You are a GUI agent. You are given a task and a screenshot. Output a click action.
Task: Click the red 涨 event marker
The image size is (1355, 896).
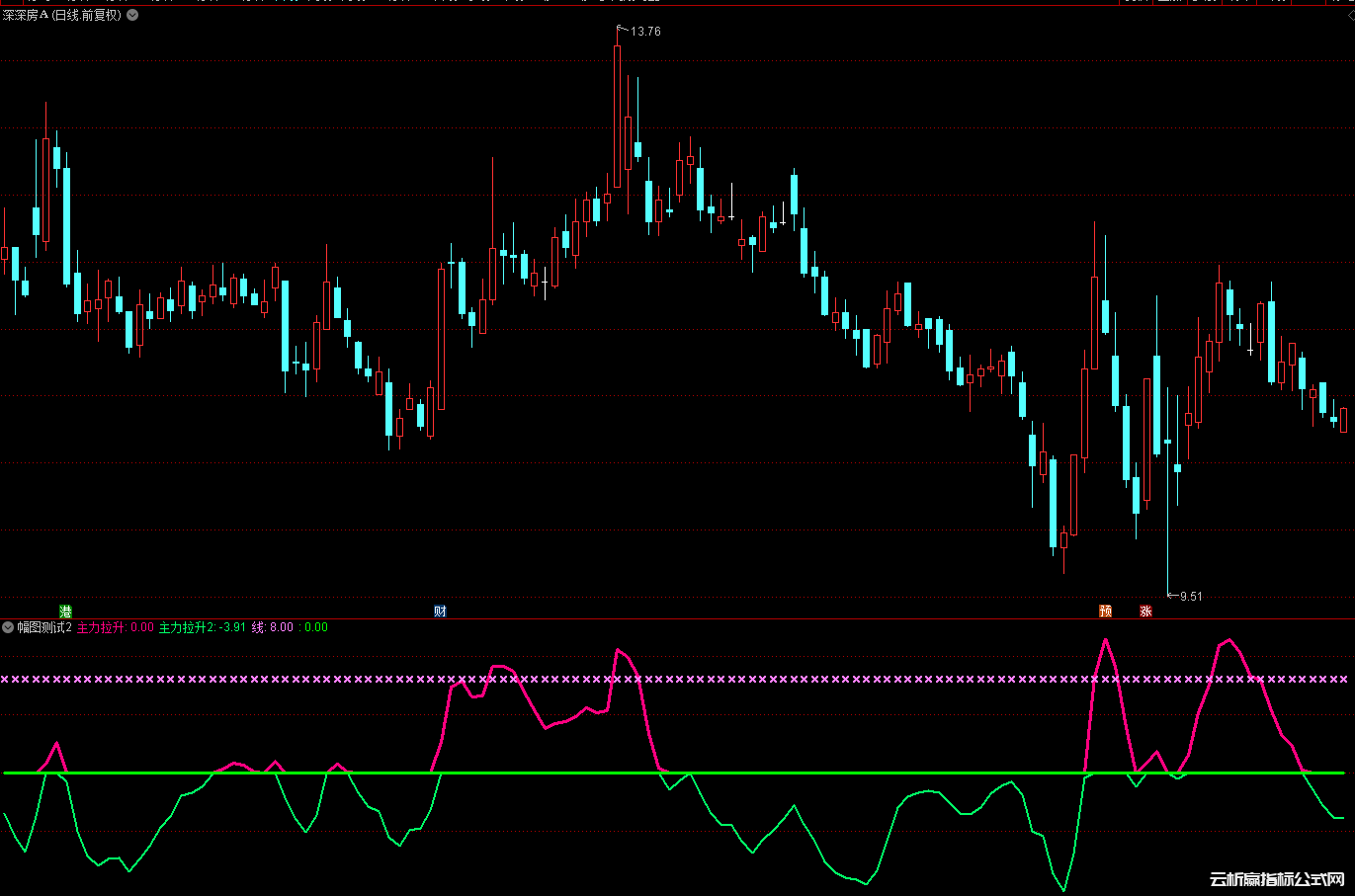(x=1145, y=611)
